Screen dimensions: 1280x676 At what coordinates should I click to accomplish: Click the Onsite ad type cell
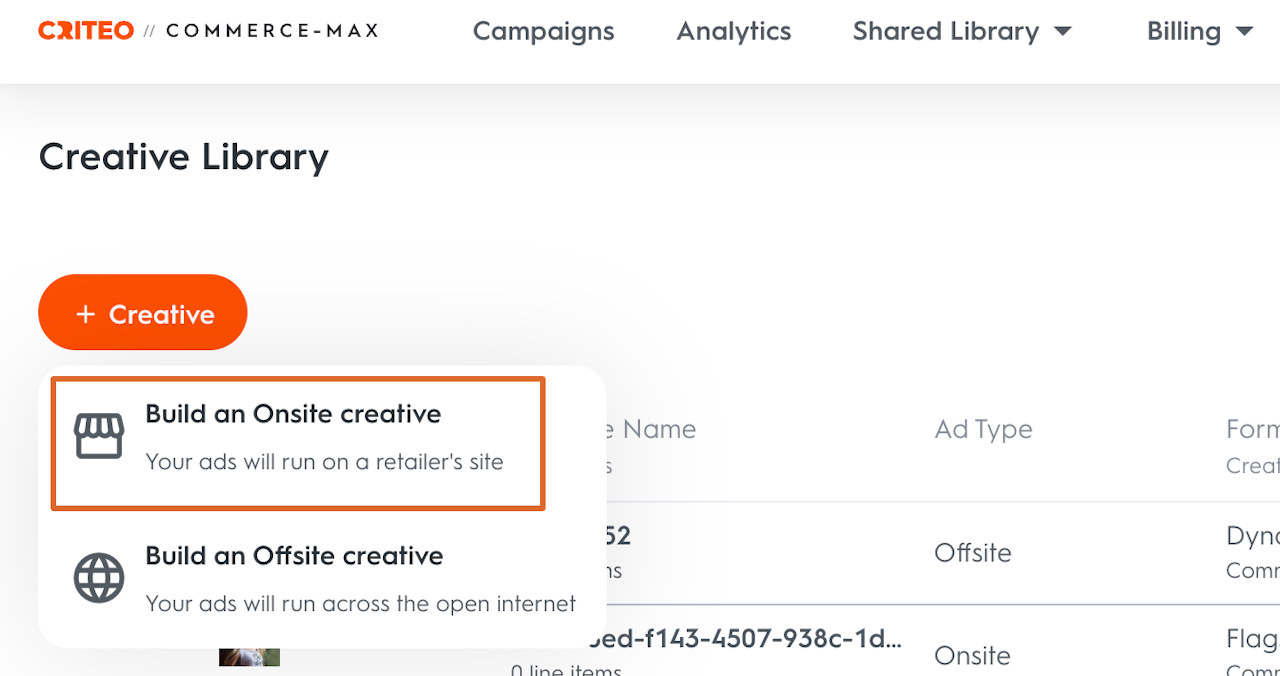(972, 655)
